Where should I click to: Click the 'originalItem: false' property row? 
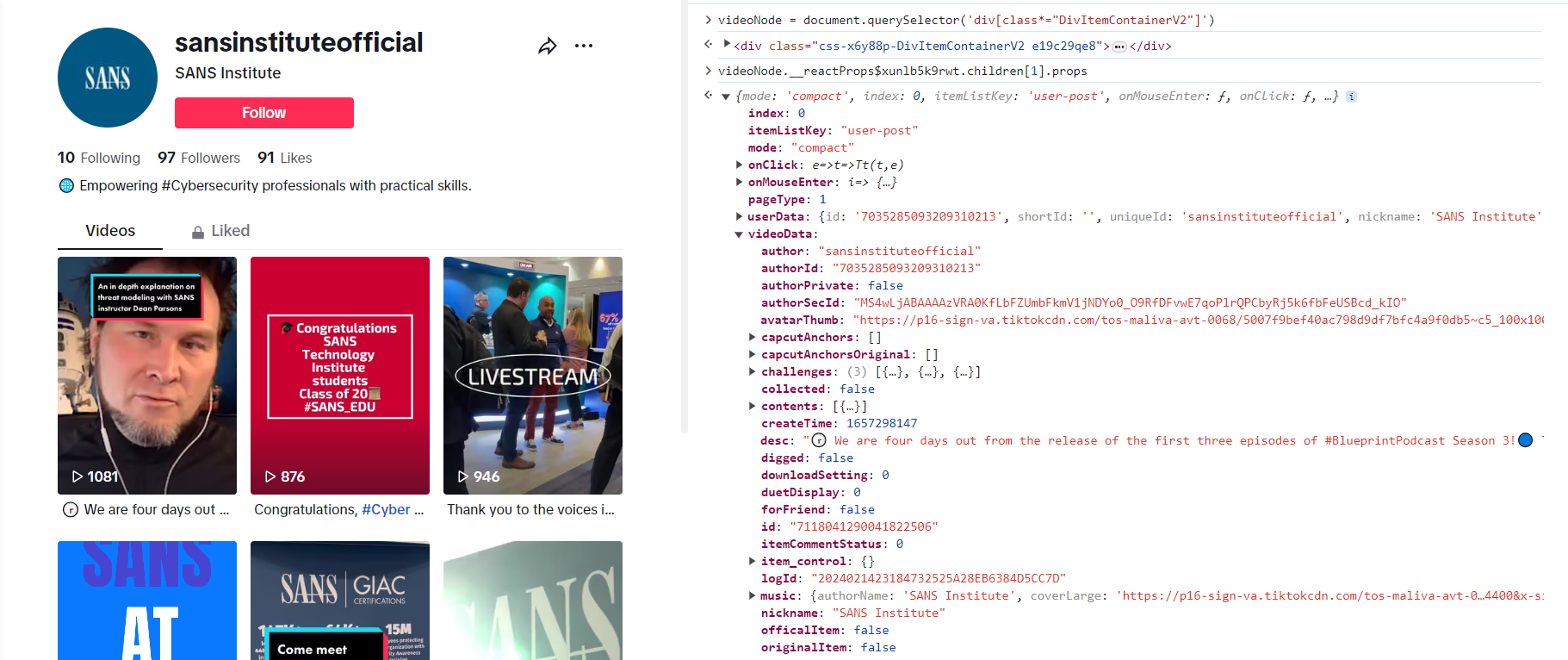tap(828, 647)
